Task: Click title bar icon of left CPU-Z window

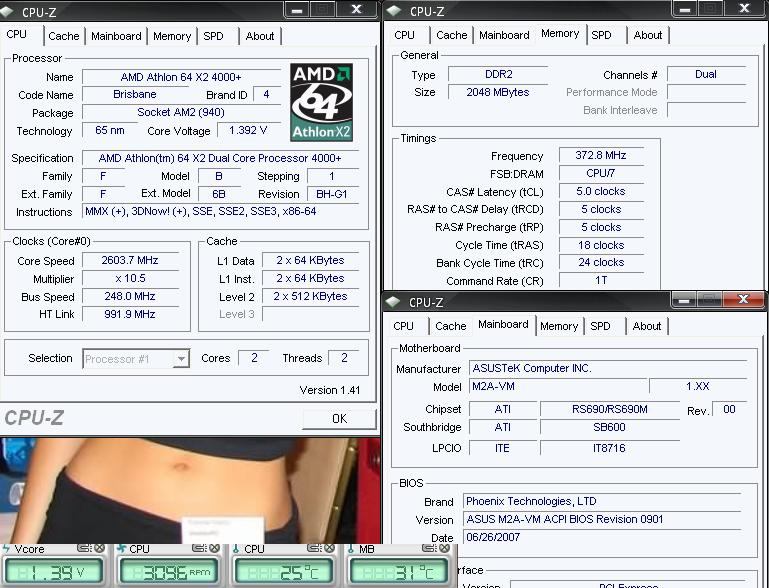Action: [8, 11]
